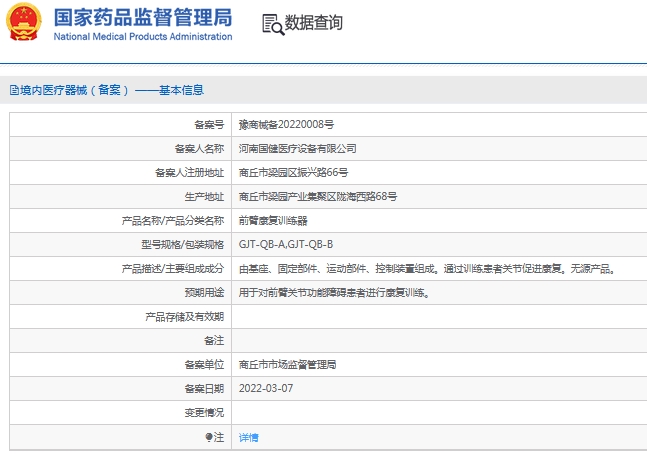Viewport: 647px width, 455px height.
Task: Click the 产品存储及有效期 label
Action: (184, 317)
